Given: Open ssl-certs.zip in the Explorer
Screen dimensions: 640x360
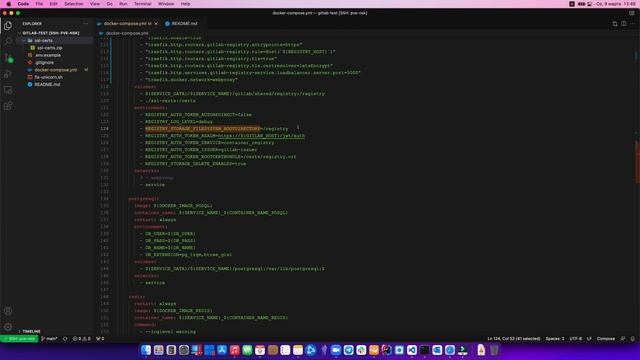Looking at the screenshot, I should coord(49,48).
